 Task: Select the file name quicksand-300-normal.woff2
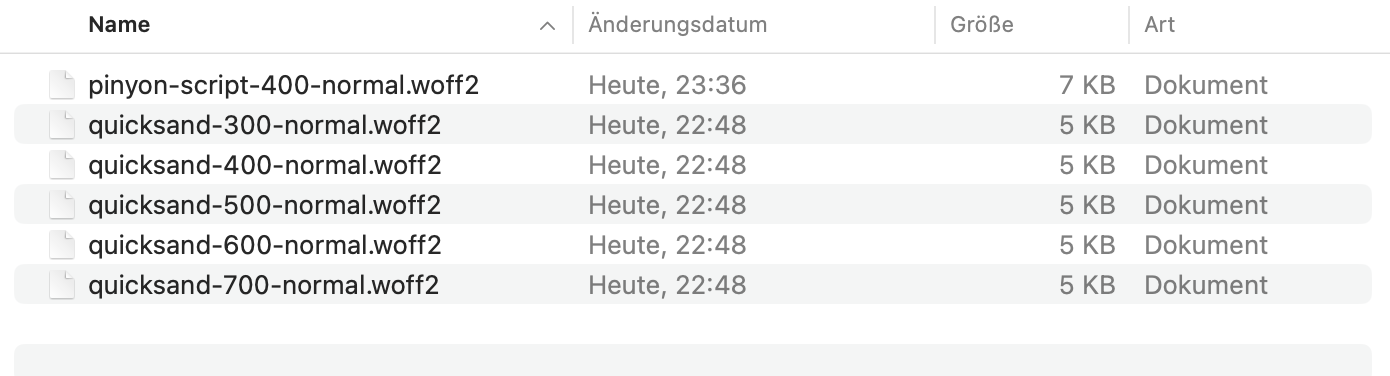coord(265,125)
